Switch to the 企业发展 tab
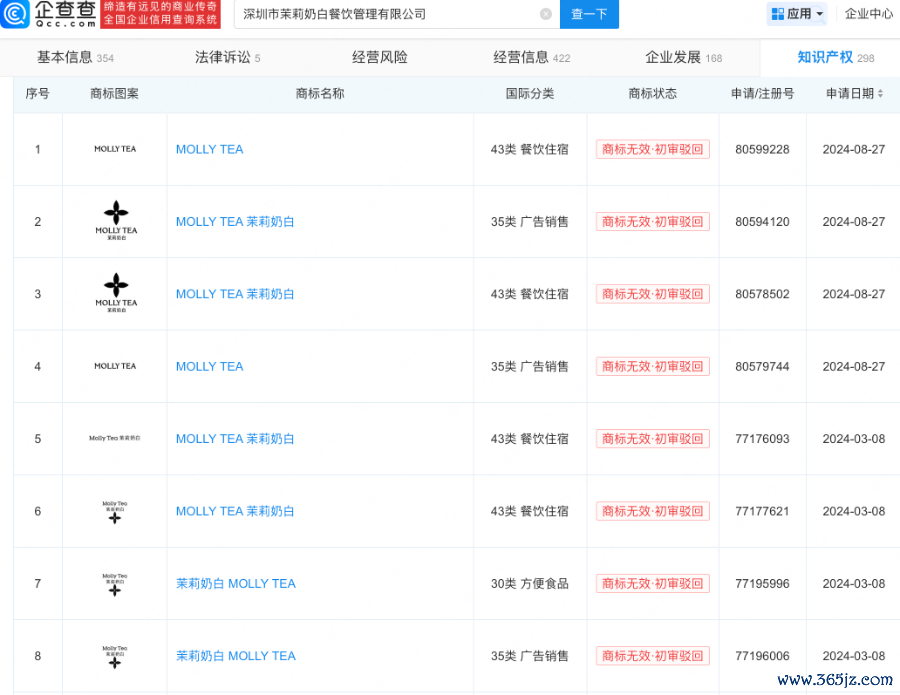Viewport: 900px width, 695px height. coord(684,57)
